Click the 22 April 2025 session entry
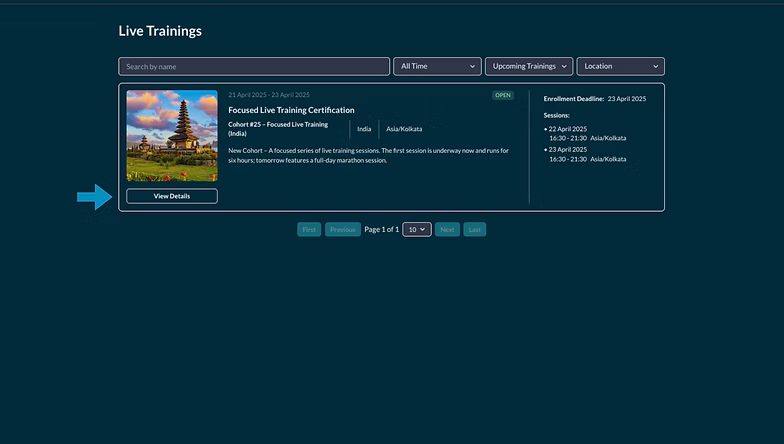The width and height of the screenshot is (784, 444). coord(584,134)
